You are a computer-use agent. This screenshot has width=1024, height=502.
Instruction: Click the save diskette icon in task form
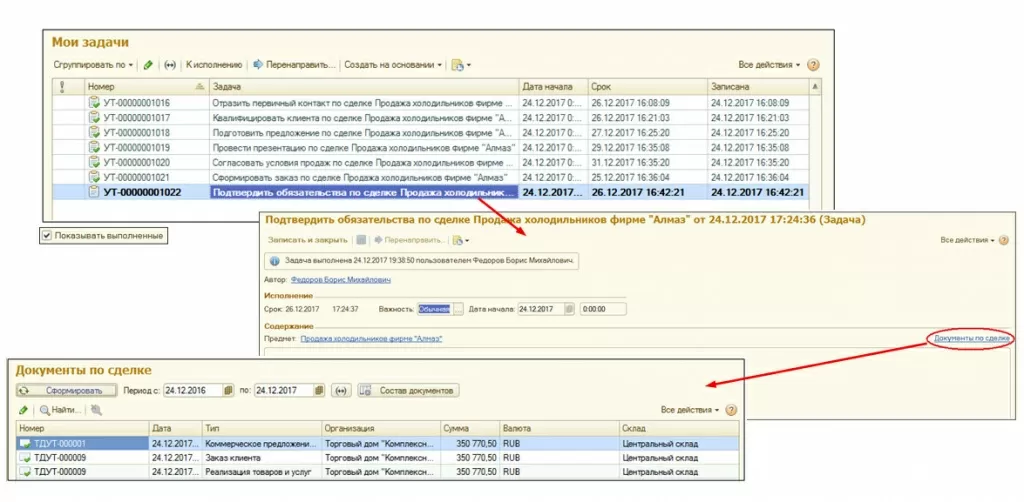[x=361, y=240]
